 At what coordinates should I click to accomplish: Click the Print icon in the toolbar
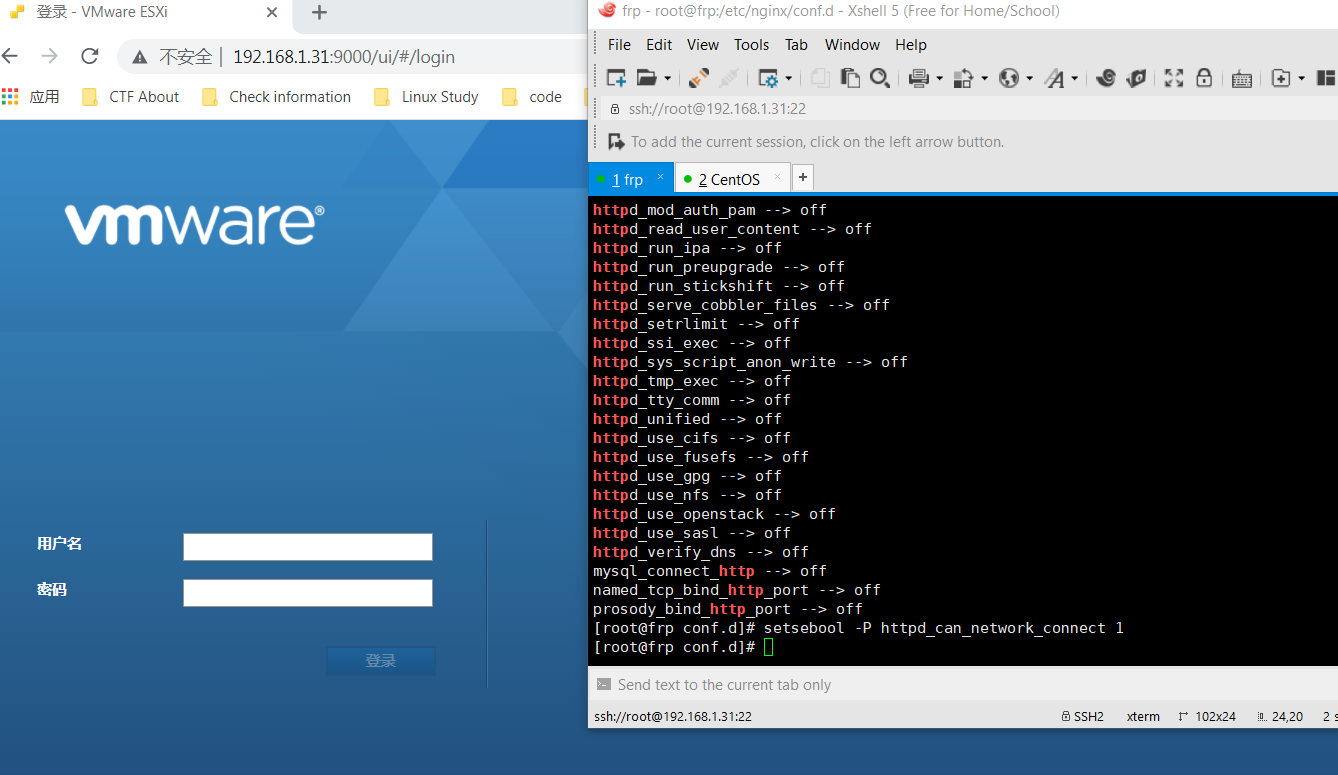click(x=916, y=78)
